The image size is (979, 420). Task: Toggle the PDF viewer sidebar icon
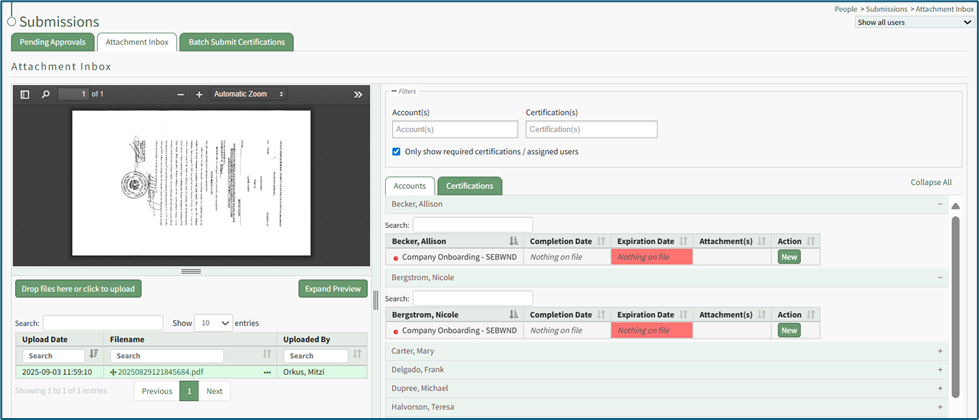tap(25, 94)
